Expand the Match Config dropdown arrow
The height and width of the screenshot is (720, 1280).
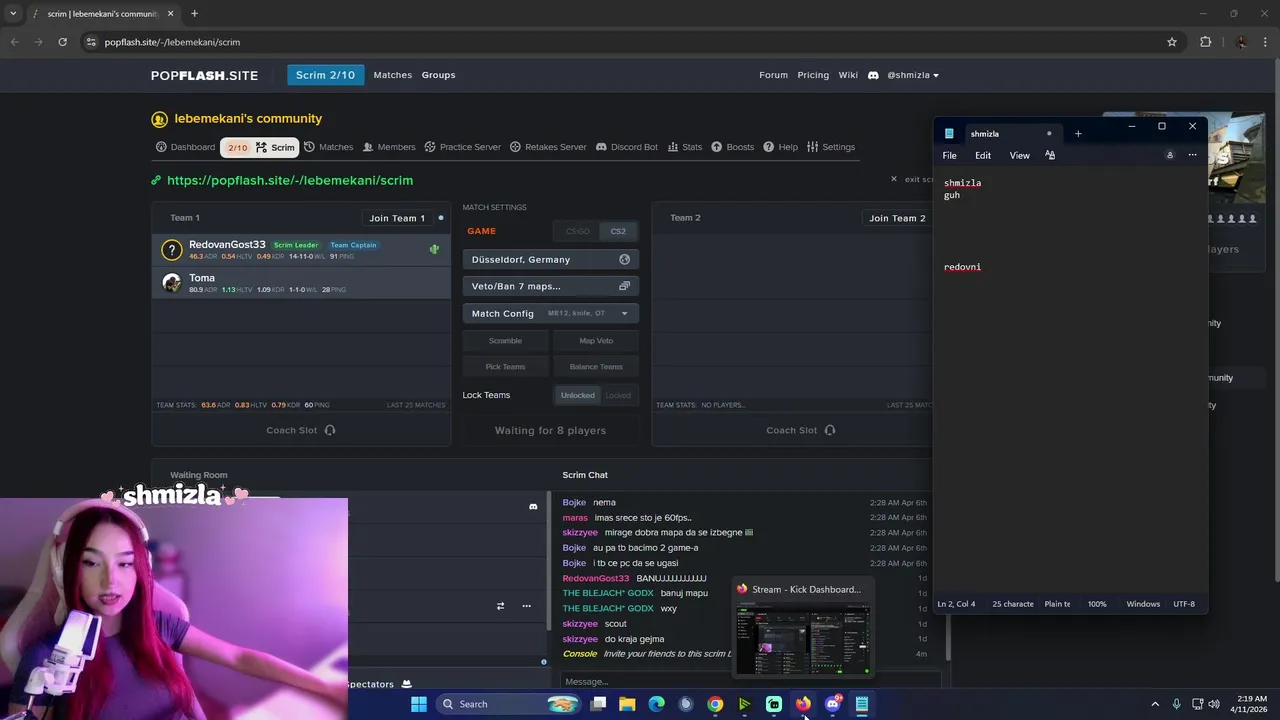624,313
